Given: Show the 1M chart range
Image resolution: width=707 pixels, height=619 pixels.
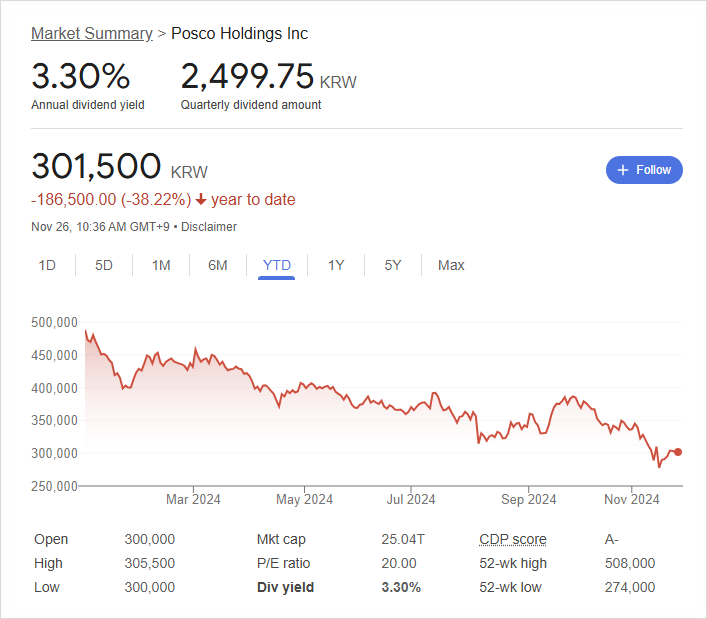Looking at the screenshot, I should coord(161,265).
